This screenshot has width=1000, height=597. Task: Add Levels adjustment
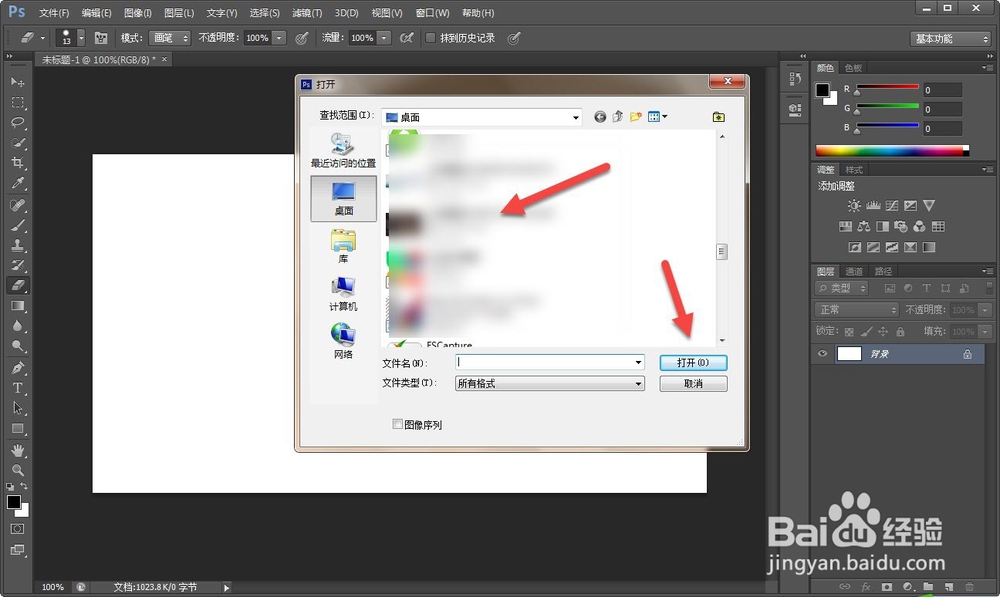click(873, 205)
